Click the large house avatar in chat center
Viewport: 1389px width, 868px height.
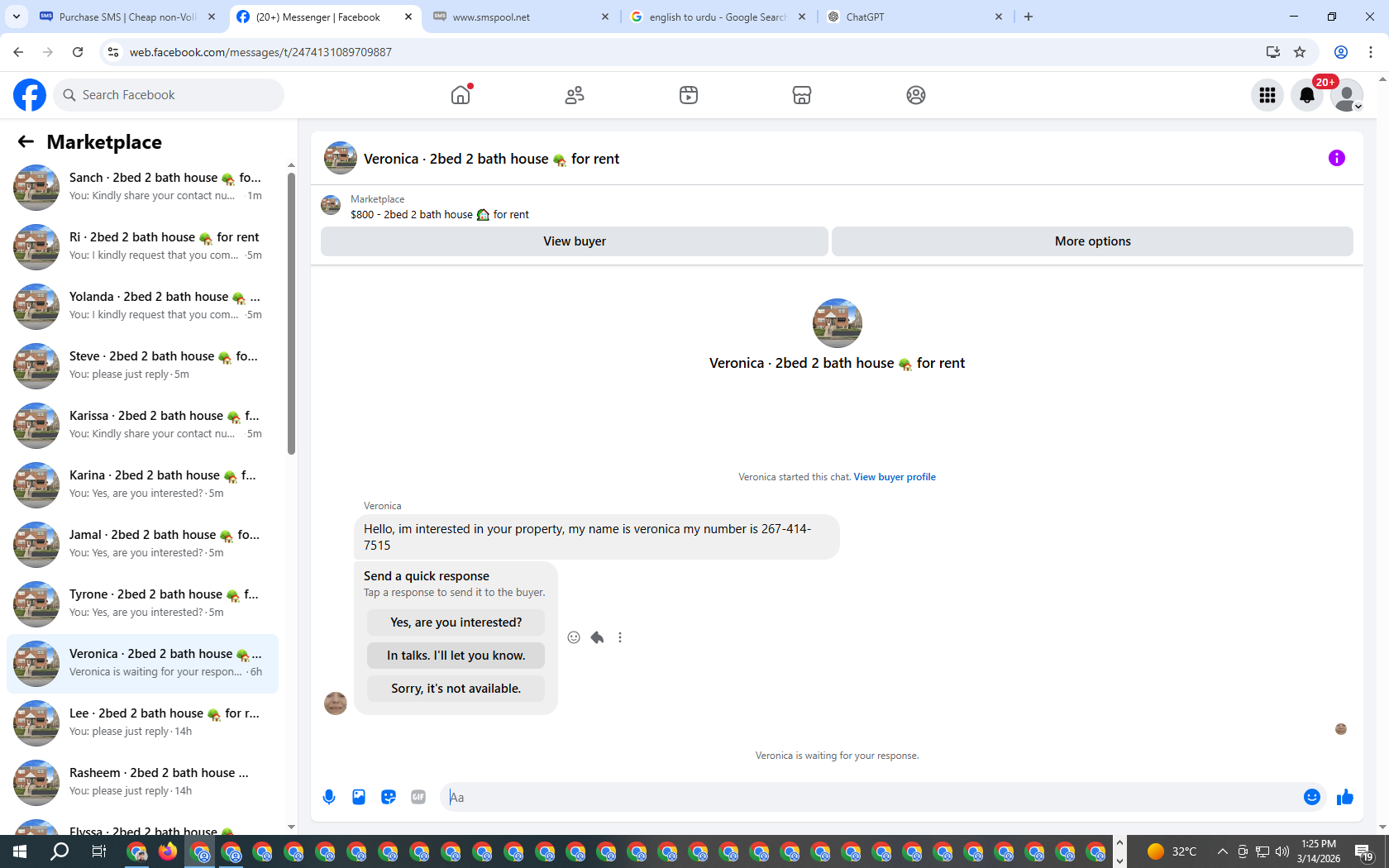(837, 323)
